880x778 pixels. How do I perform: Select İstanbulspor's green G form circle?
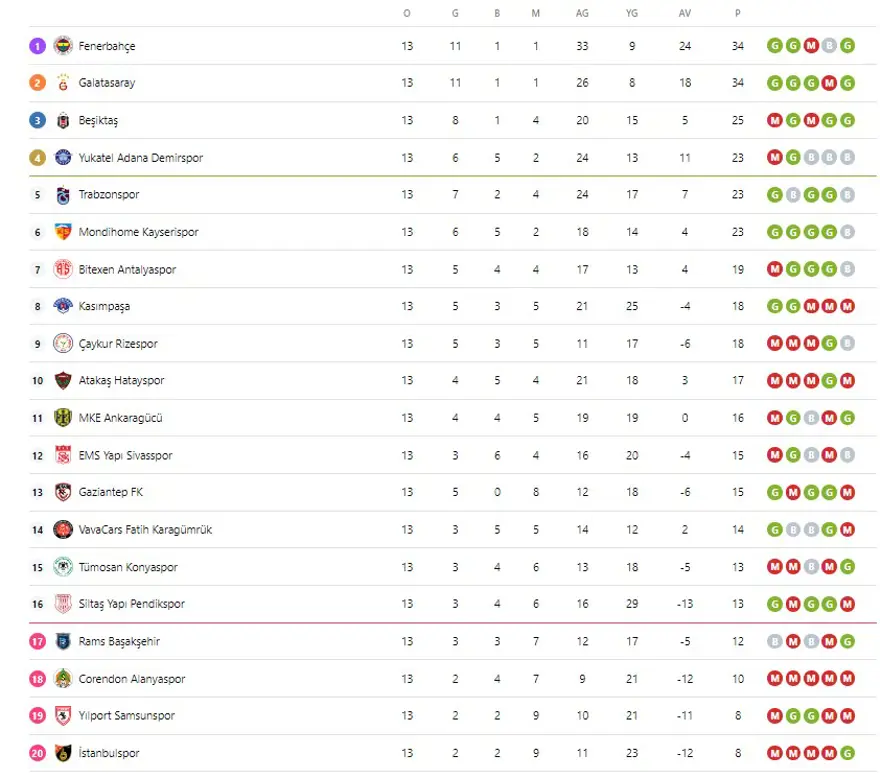coord(848,753)
